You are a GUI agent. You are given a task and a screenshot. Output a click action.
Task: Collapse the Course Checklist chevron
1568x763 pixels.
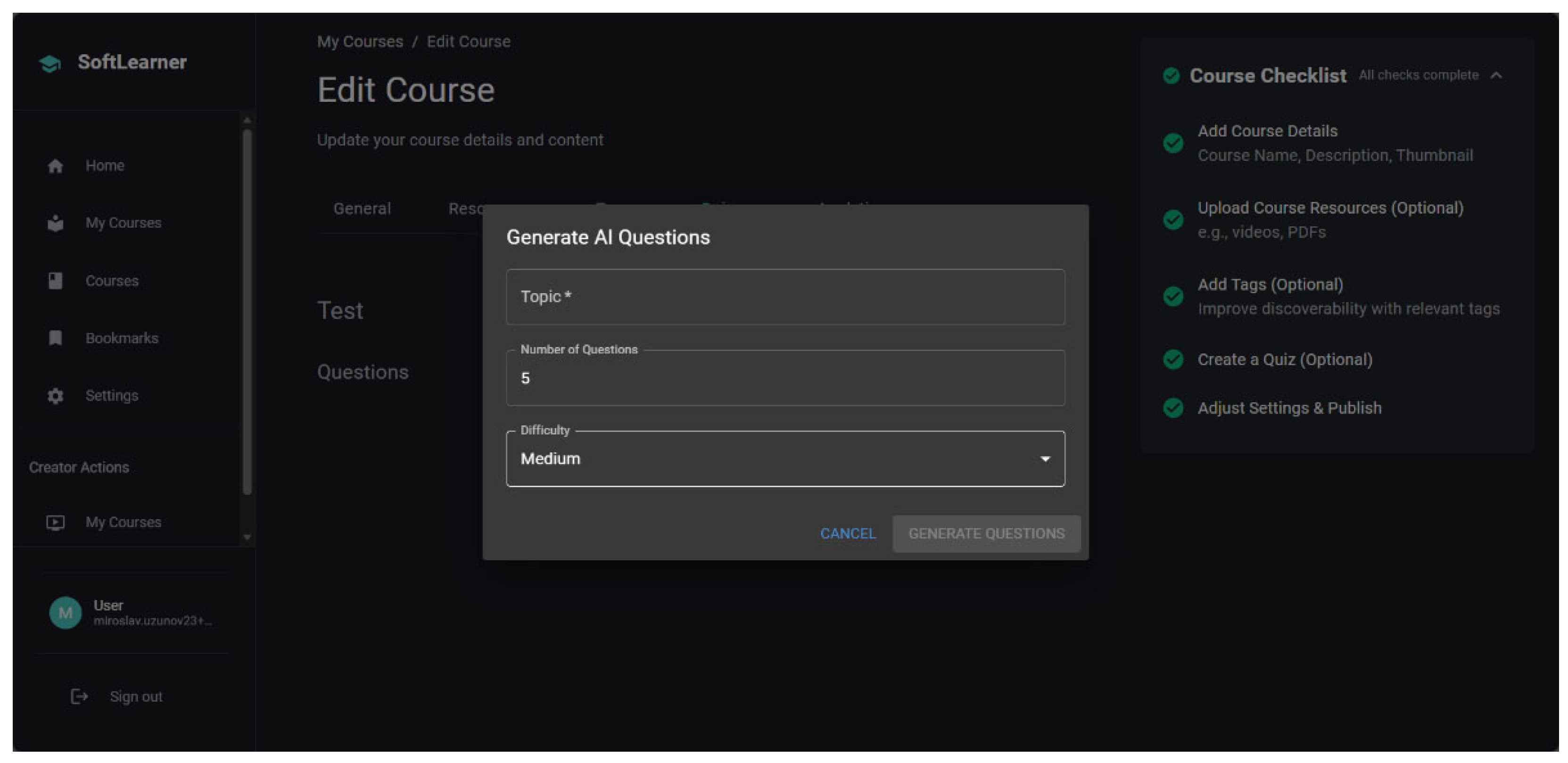point(1496,75)
